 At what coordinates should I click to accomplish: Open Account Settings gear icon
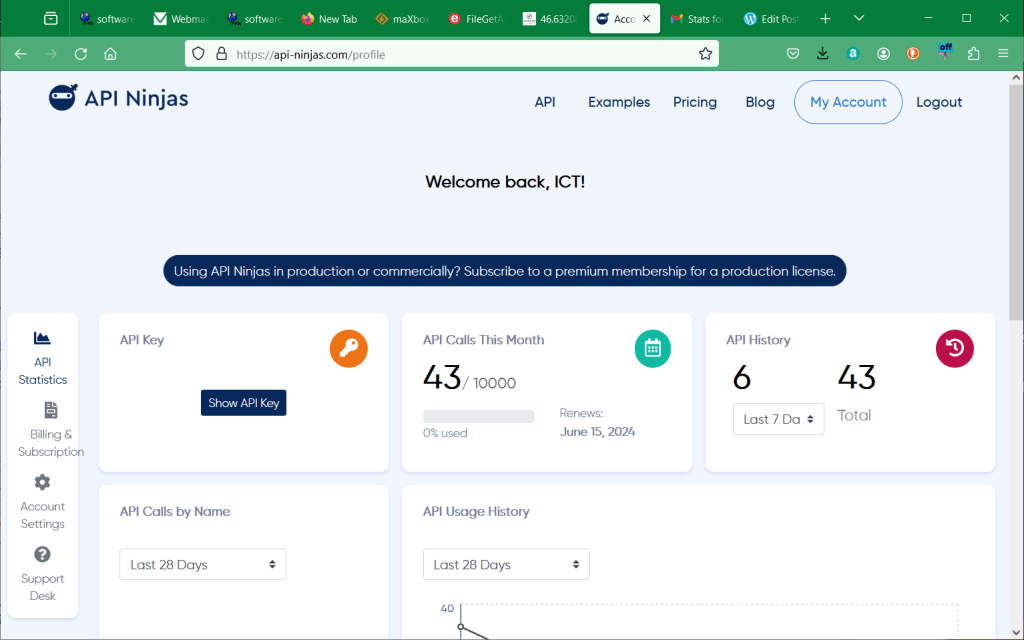(42, 483)
